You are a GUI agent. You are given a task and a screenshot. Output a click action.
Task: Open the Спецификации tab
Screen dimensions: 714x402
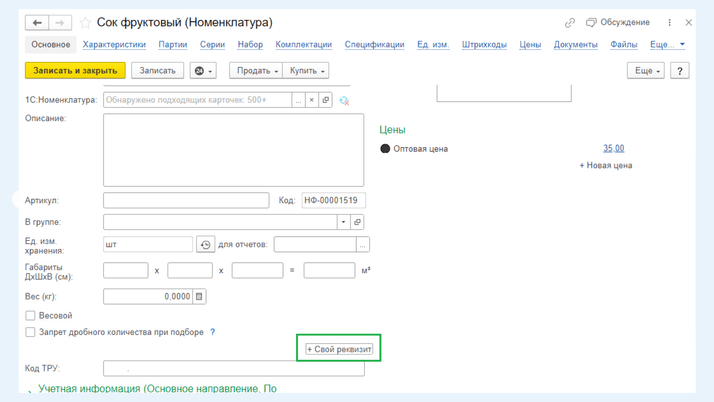[x=375, y=45]
